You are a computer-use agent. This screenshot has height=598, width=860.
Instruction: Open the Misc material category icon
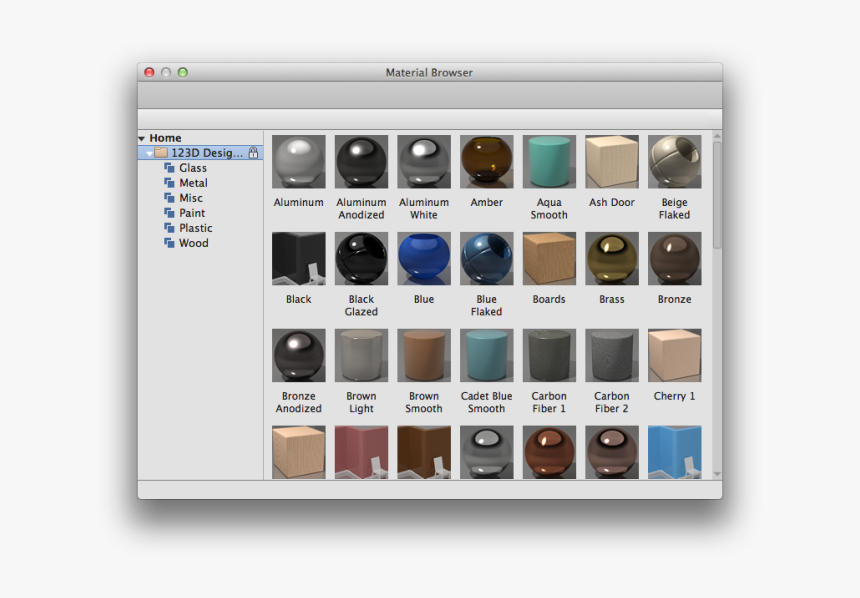point(168,198)
